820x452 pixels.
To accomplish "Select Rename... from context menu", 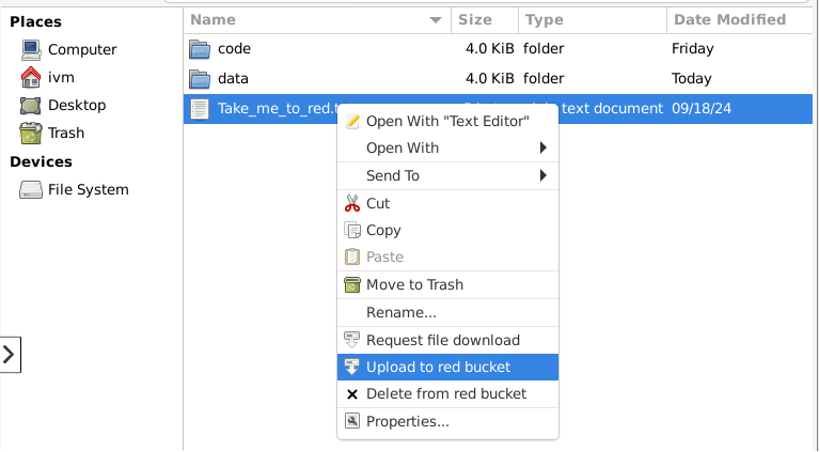I will click(x=401, y=313).
